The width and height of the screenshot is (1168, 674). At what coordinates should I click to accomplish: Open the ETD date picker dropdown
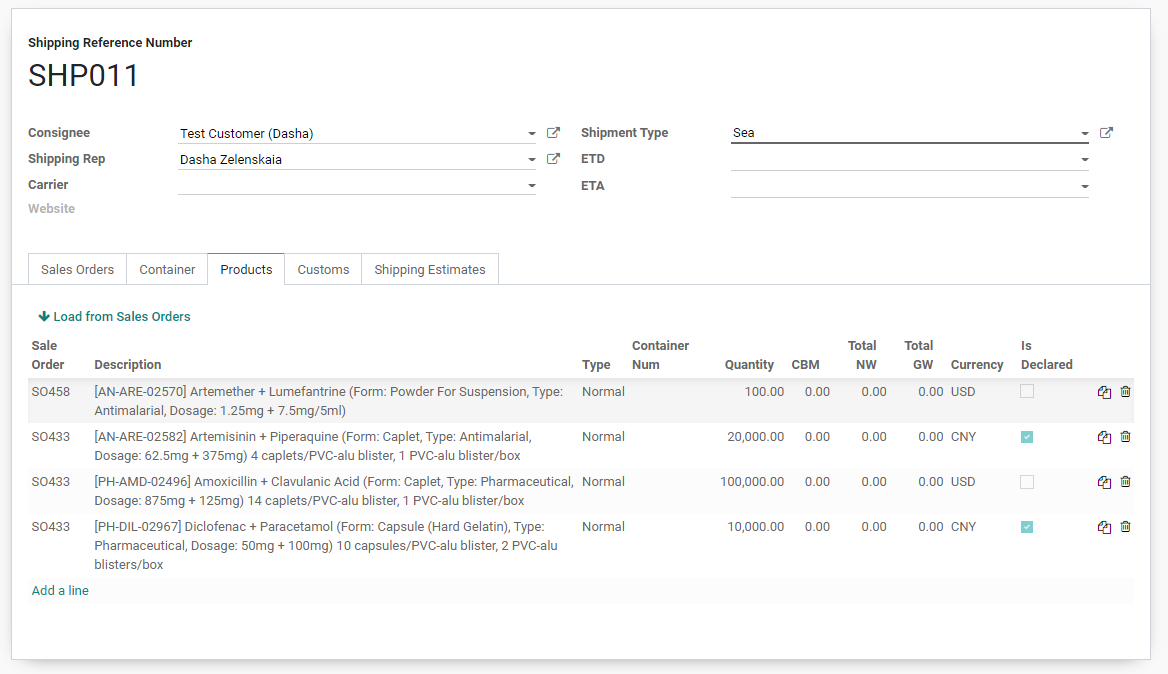1085,159
